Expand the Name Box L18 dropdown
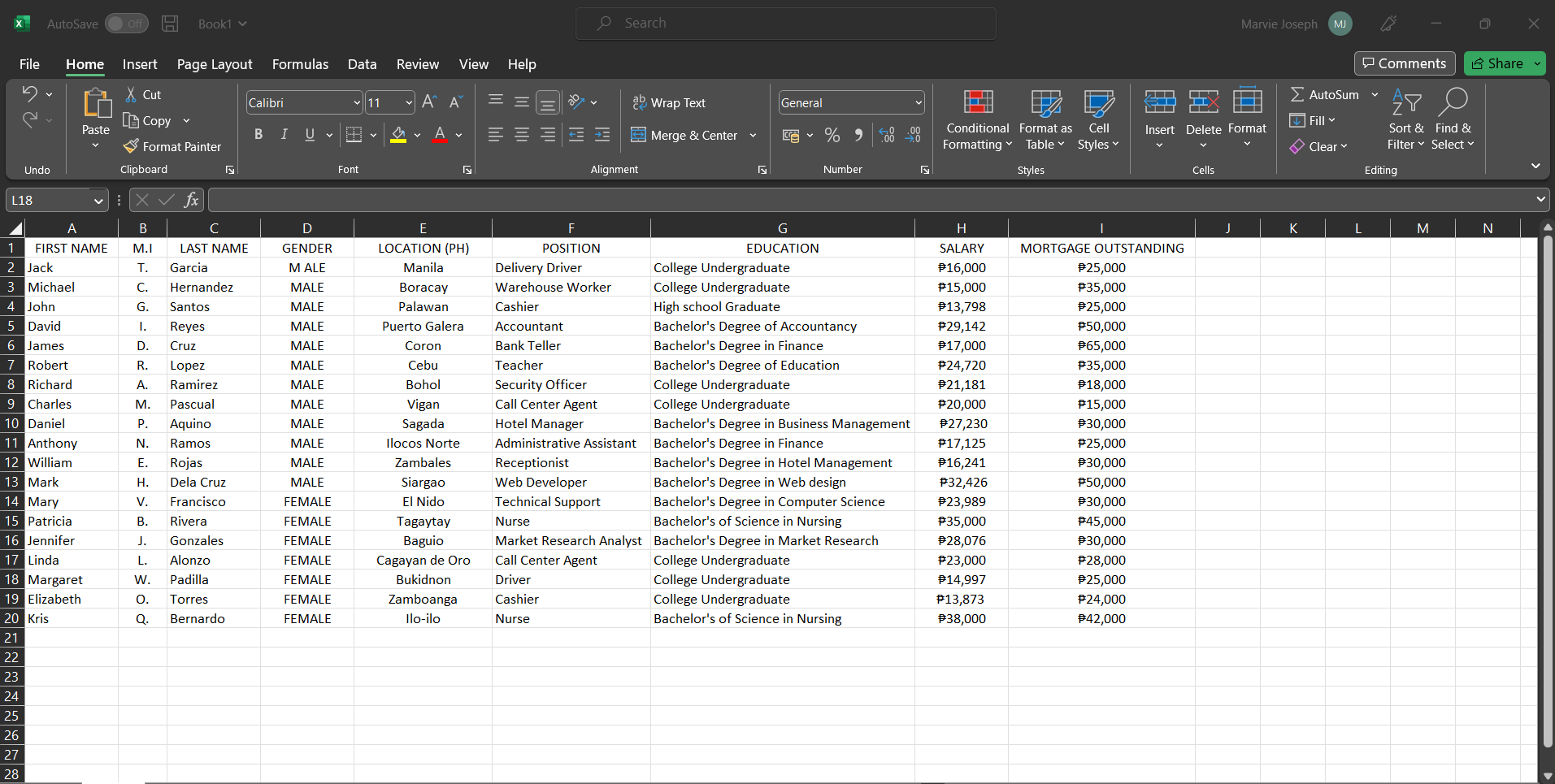 (98, 201)
